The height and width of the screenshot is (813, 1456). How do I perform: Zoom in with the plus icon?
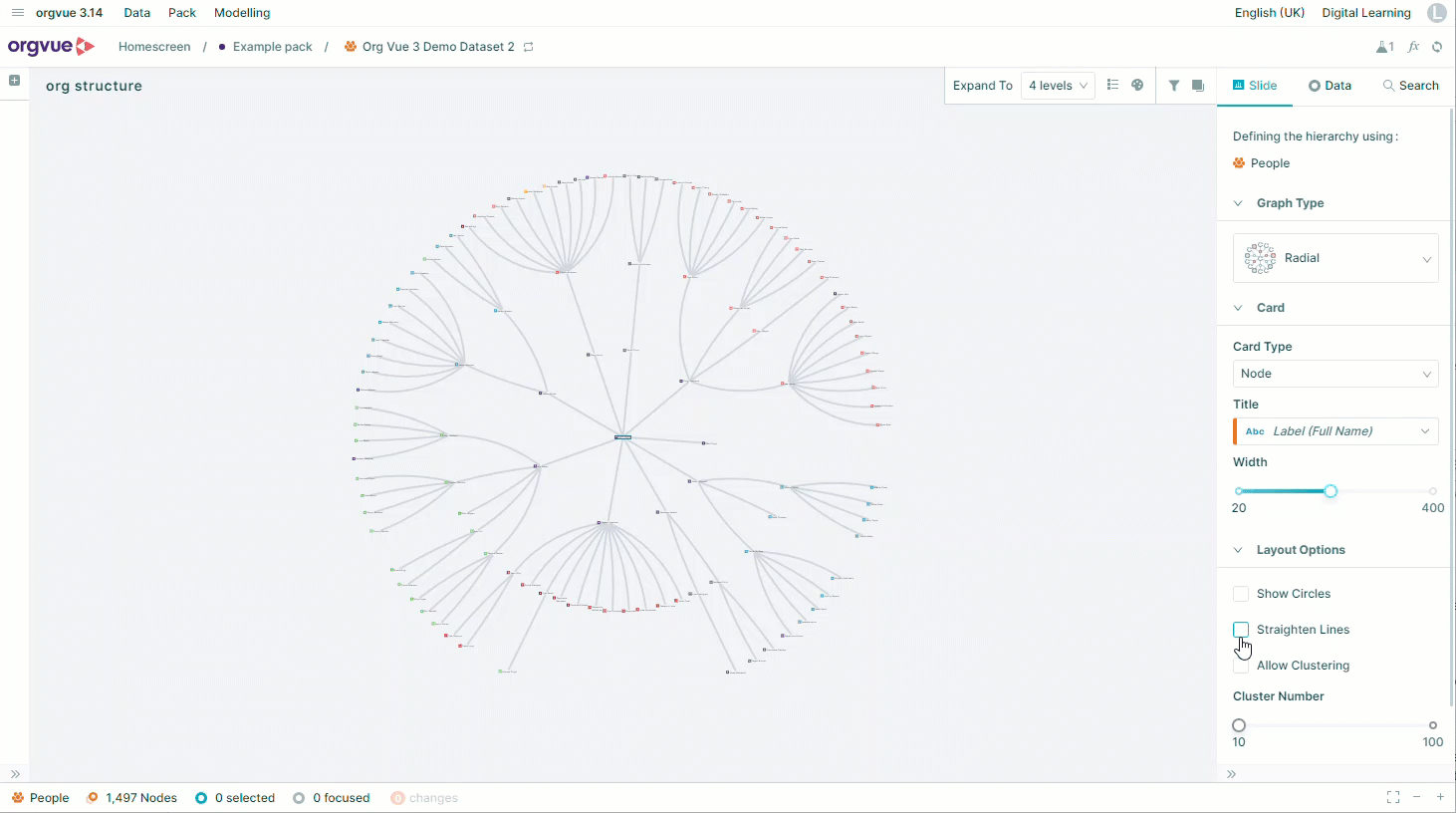pos(1440,797)
